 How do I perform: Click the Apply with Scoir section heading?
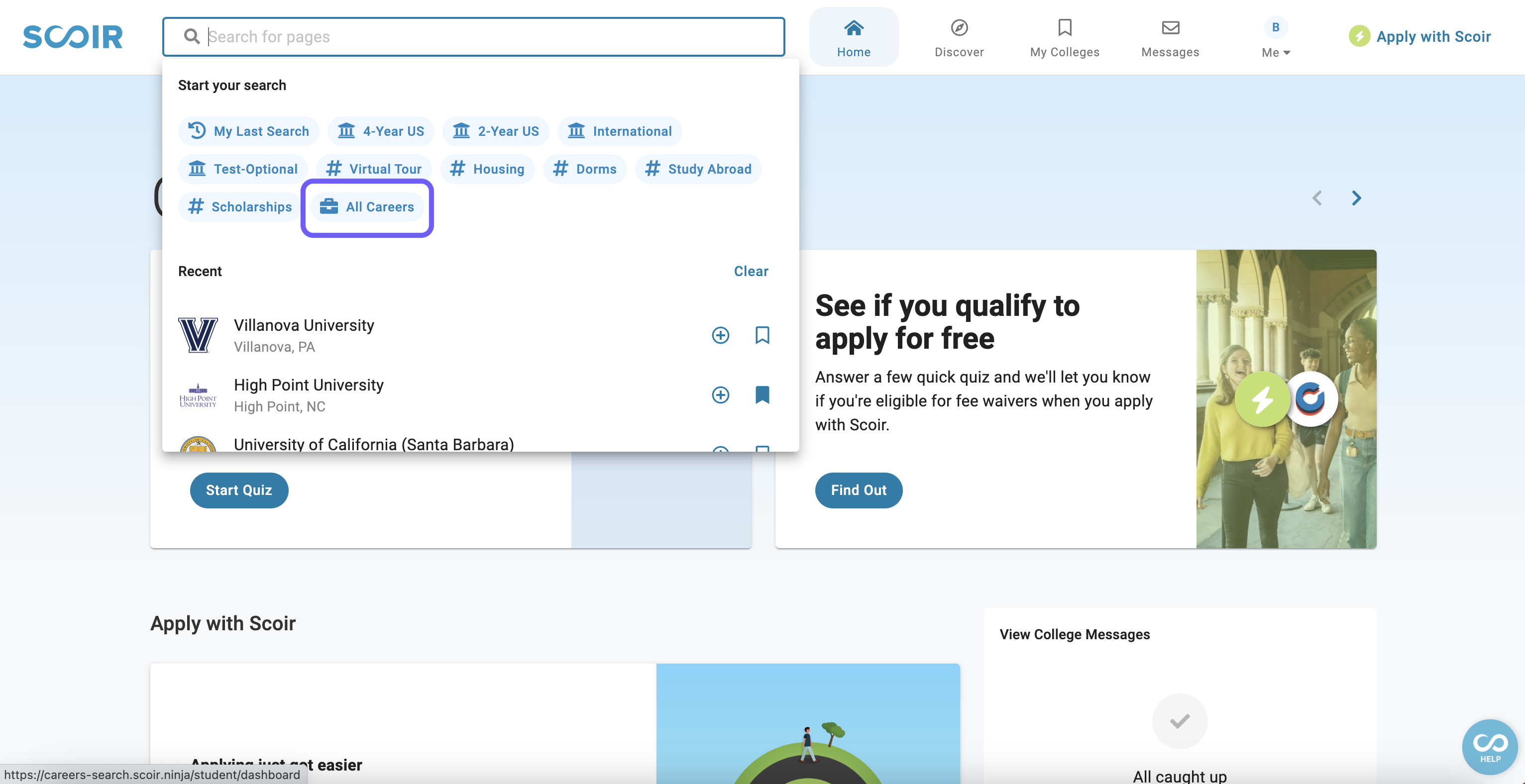point(222,623)
